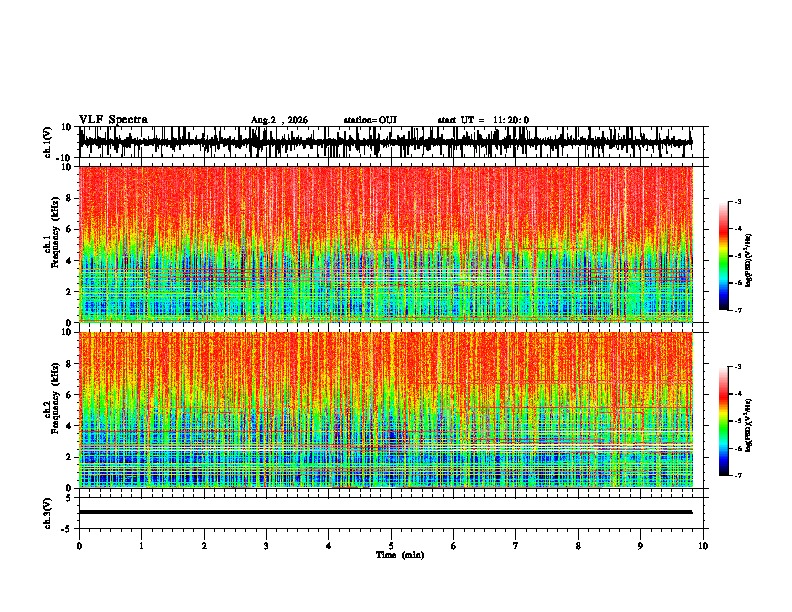
Task: Click the ch.1 color bar log(PSD) label
Action: [748, 261]
